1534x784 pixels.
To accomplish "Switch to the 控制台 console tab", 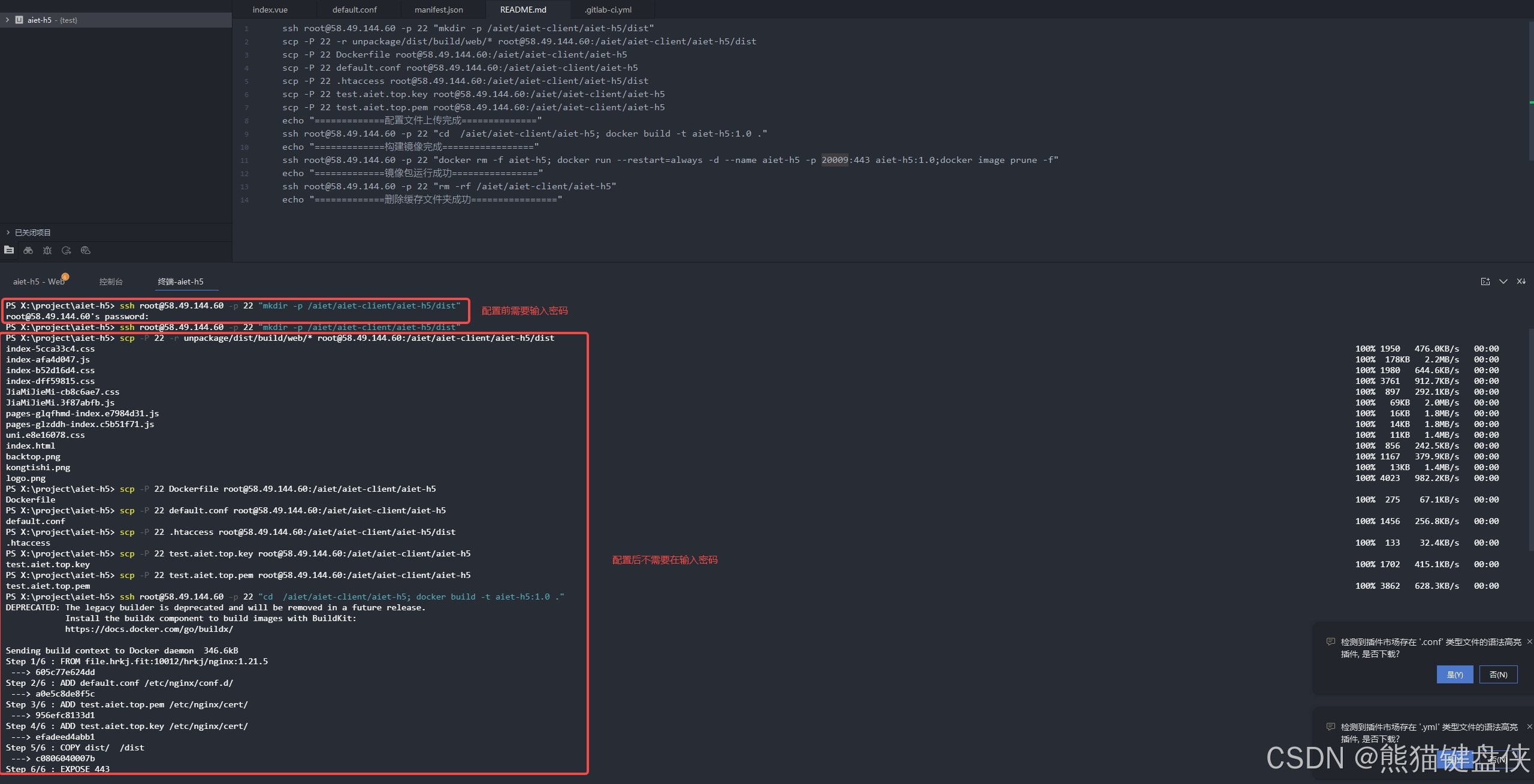I will tap(110, 281).
